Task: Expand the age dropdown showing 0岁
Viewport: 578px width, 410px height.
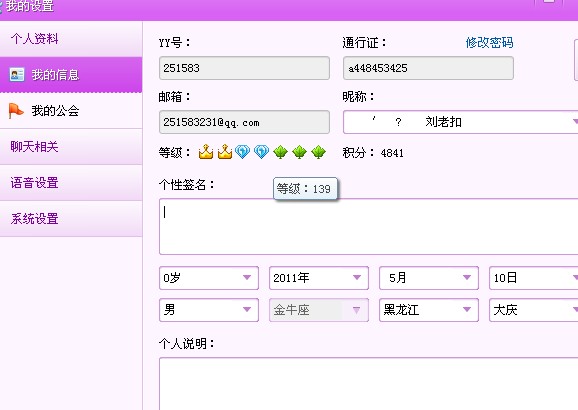Action: pyautogui.click(x=209, y=278)
